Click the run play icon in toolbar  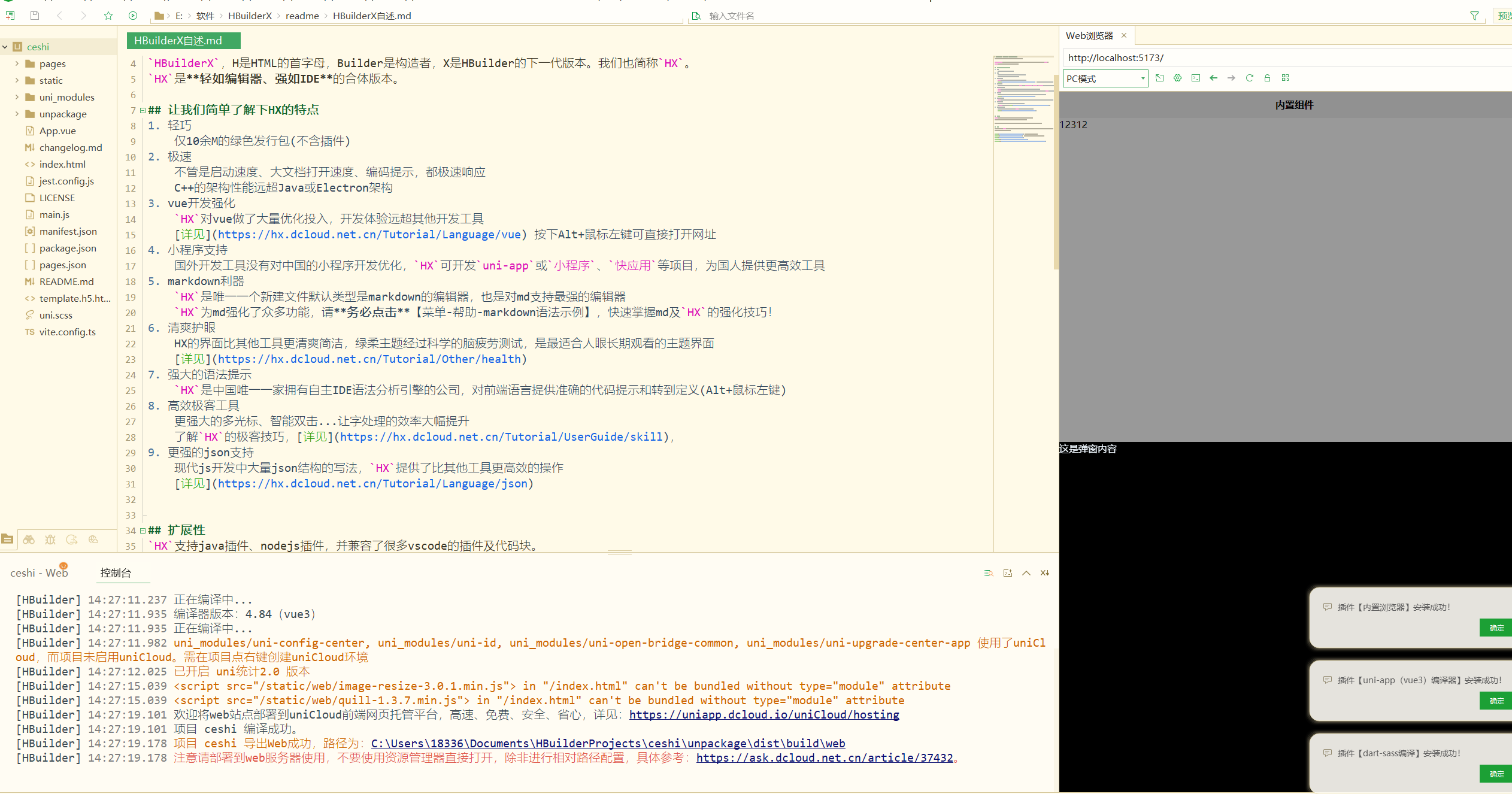pos(133,16)
